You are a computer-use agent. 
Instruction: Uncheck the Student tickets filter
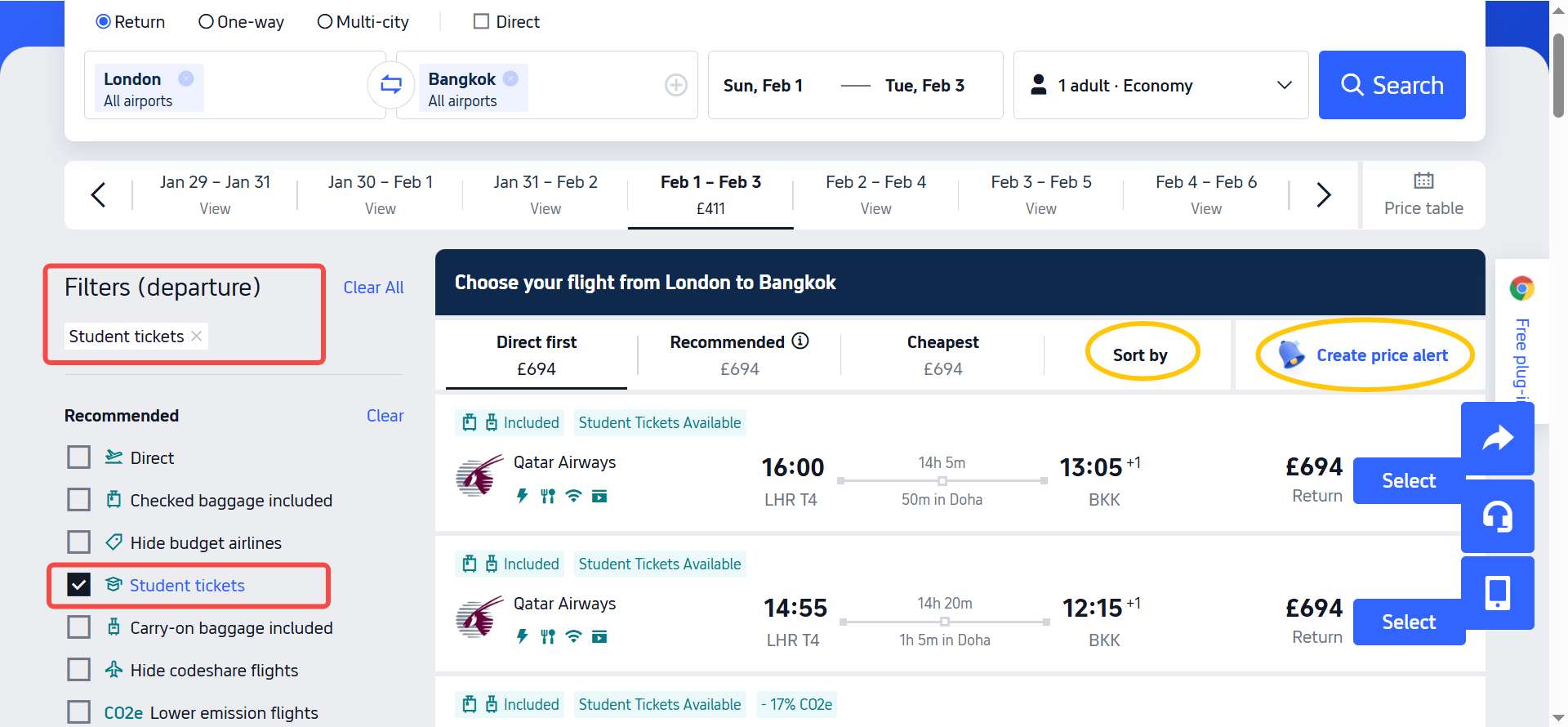(x=78, y=585)
